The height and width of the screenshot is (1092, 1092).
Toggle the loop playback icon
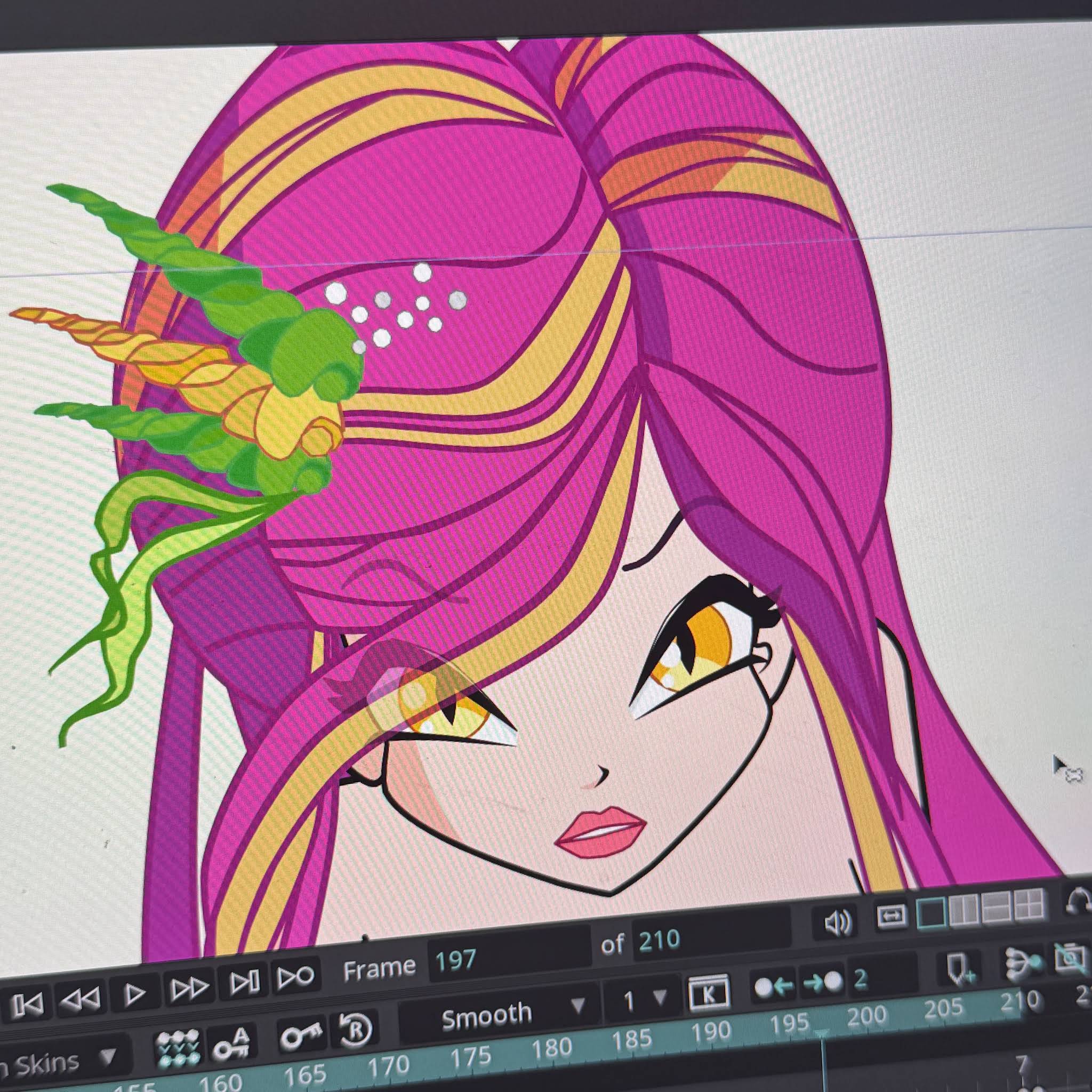pyautogui.click(x=295, y=976)
